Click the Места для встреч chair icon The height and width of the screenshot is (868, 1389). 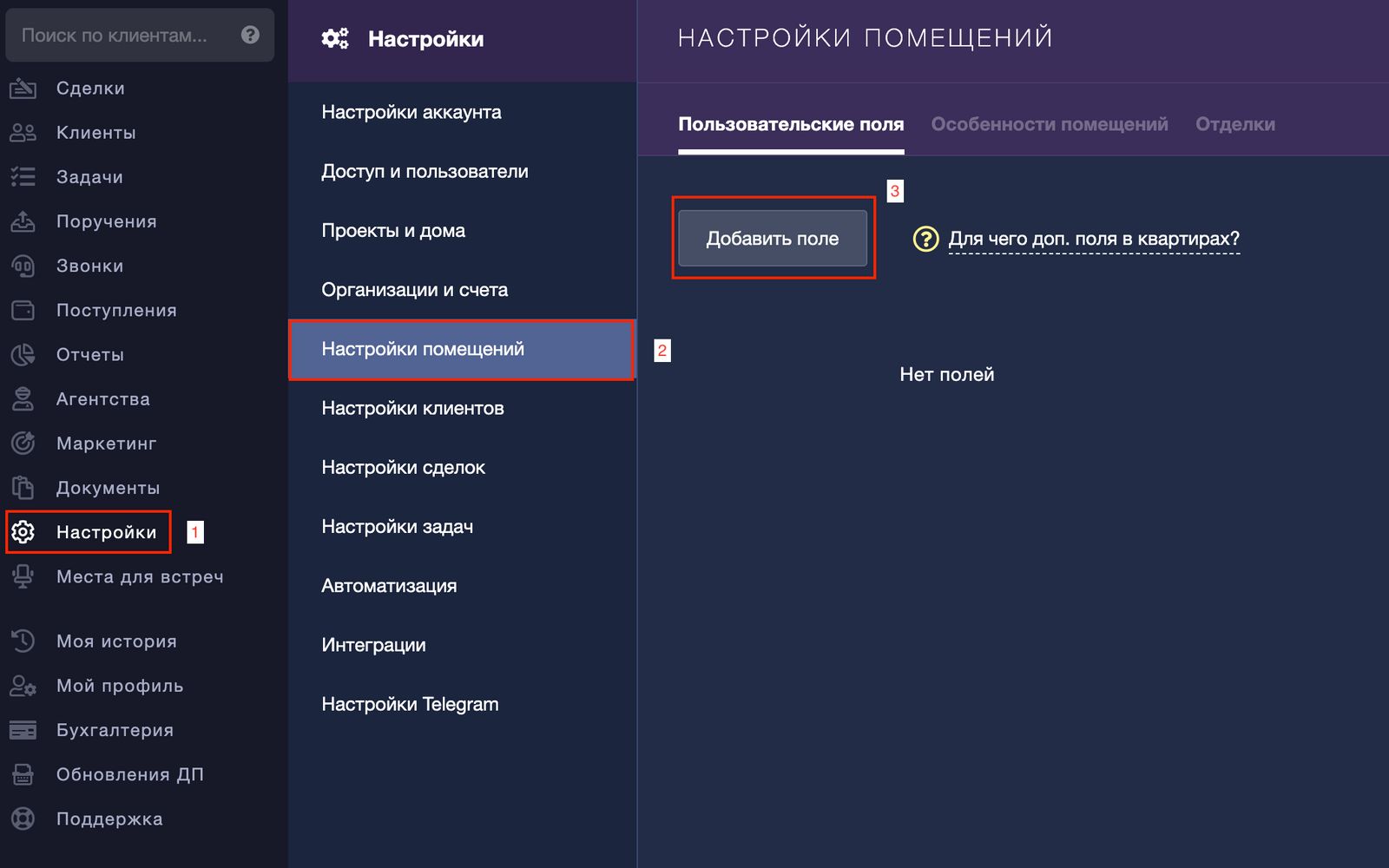[x=23, y=576]
